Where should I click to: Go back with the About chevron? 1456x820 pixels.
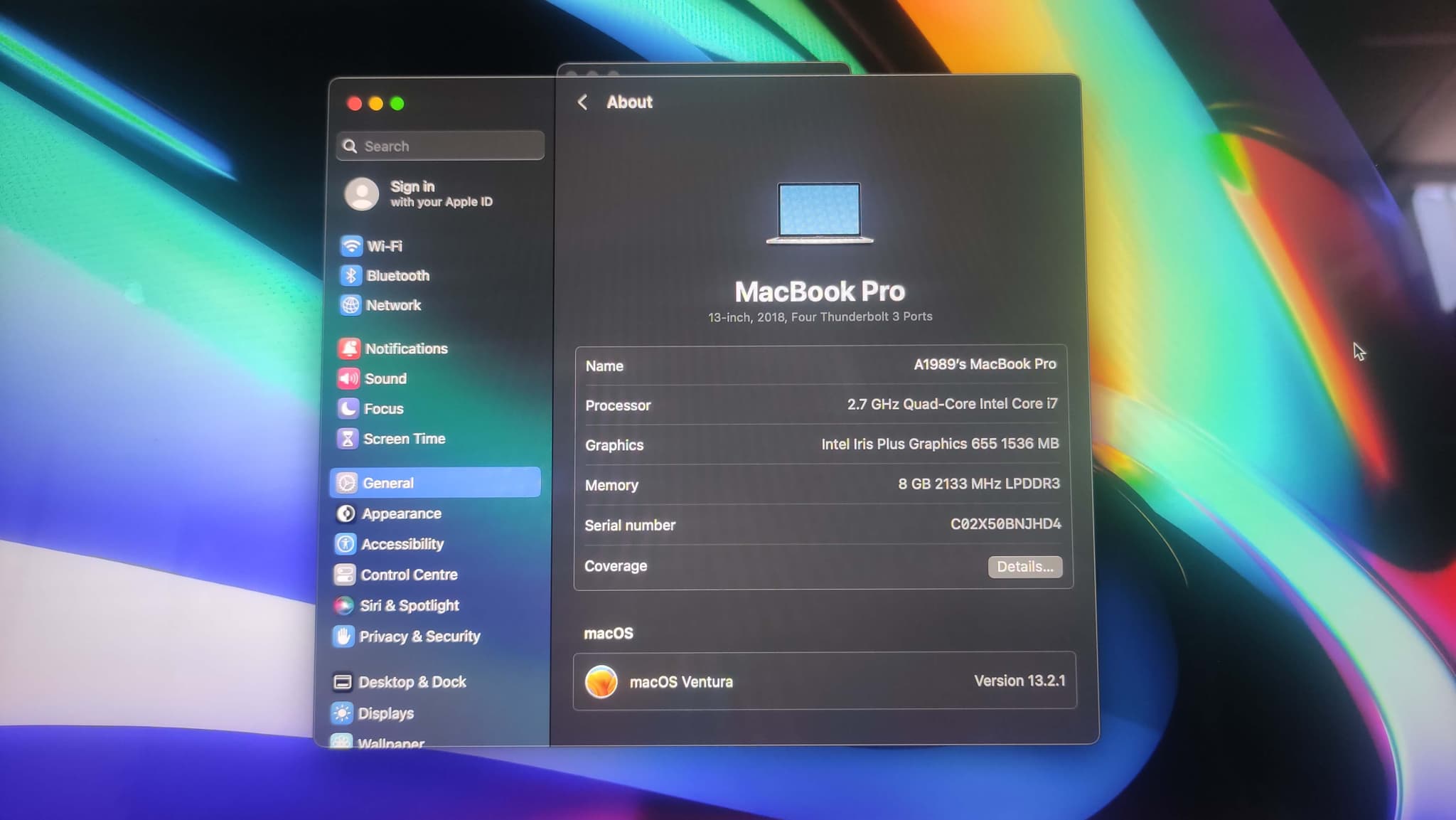pyautogui.click(x=582, y=102)
